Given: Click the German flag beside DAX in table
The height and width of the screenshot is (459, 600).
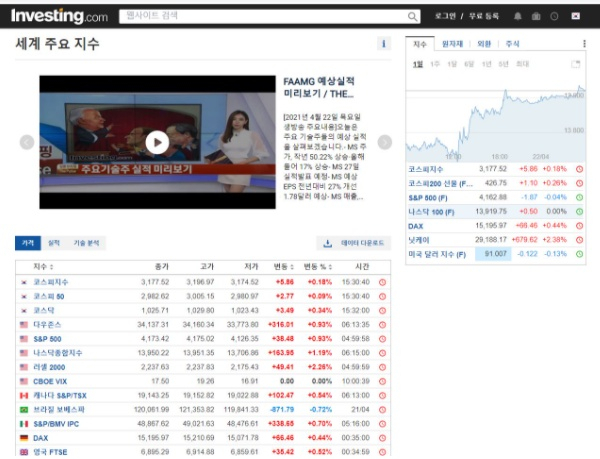Looking at the screenshot, I should [24, 438].
